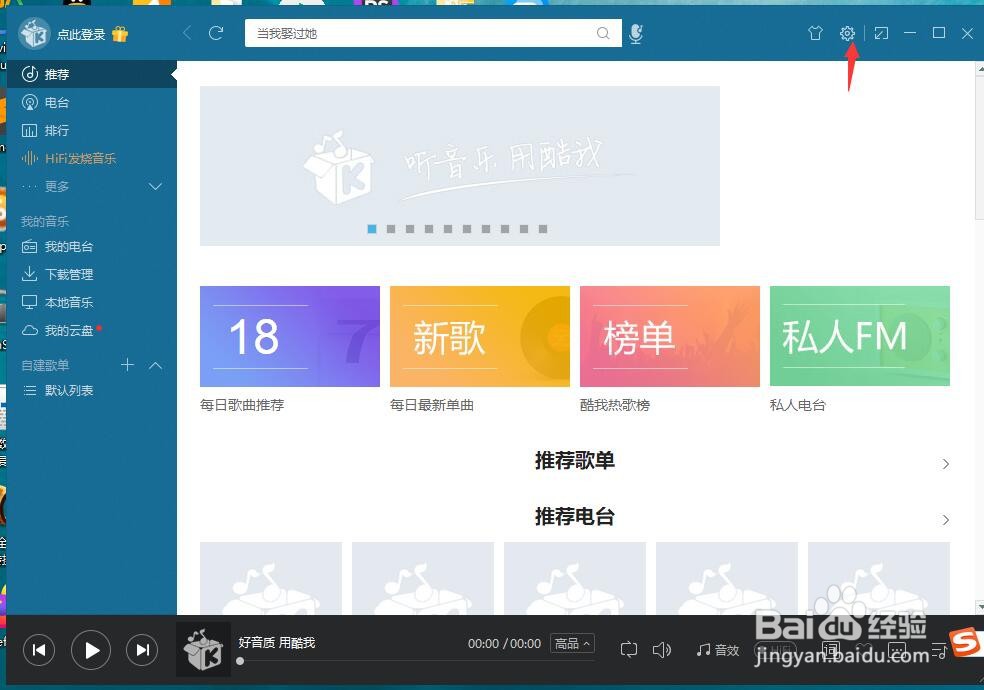The image size is (984, 690).
Task: Click the 每日最新单曲 caption link
Action: [432, 405]
